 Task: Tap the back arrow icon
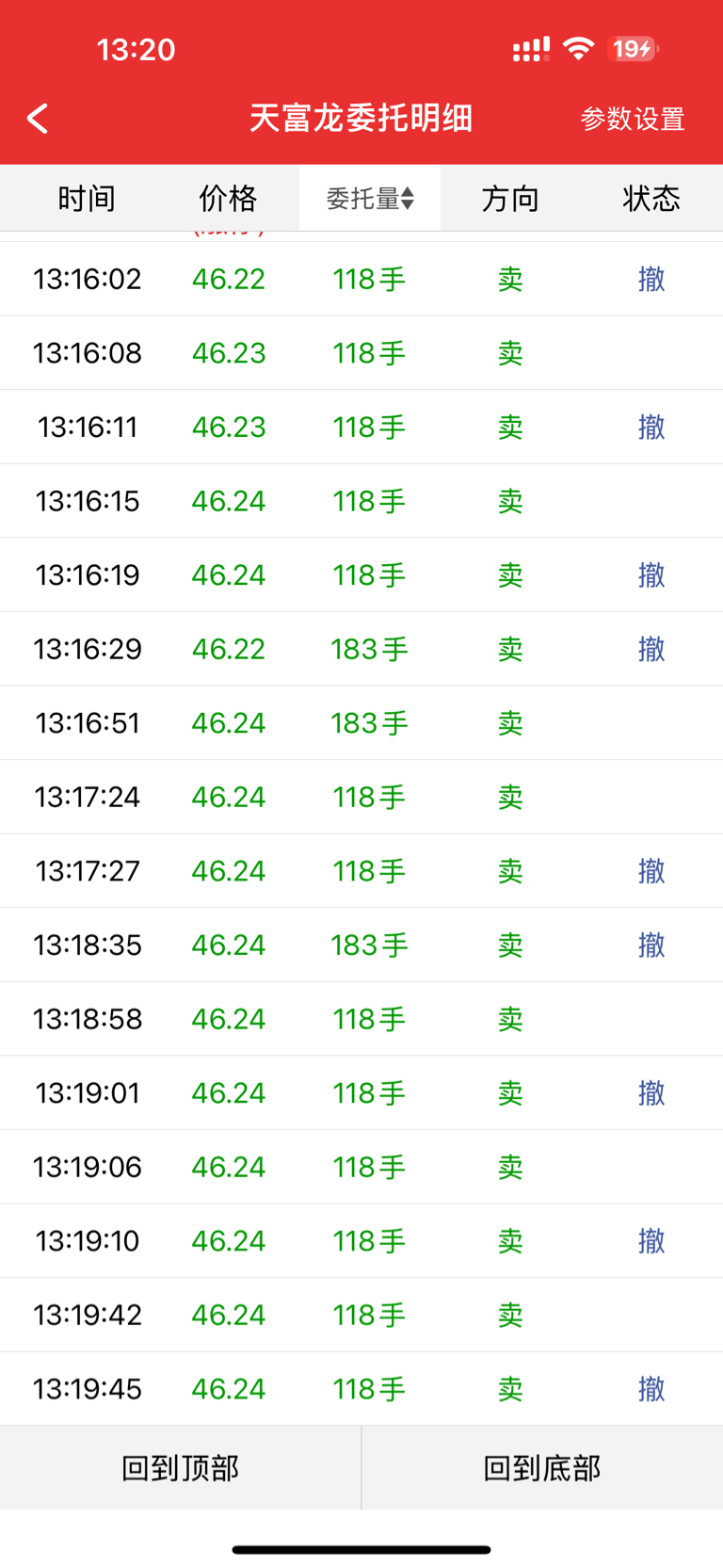(38, 119)
